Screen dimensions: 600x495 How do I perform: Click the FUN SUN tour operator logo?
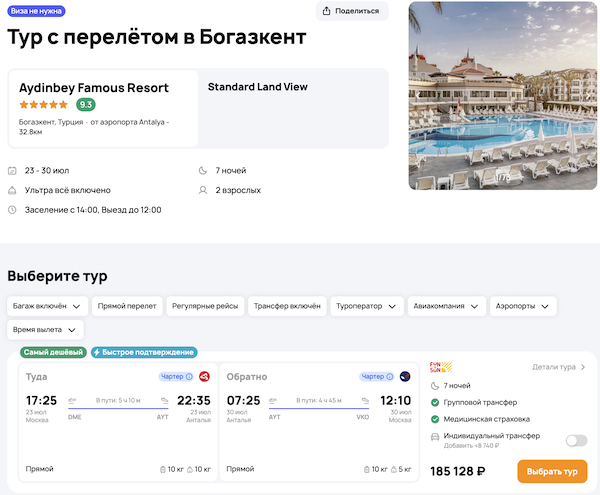(441, 366)
